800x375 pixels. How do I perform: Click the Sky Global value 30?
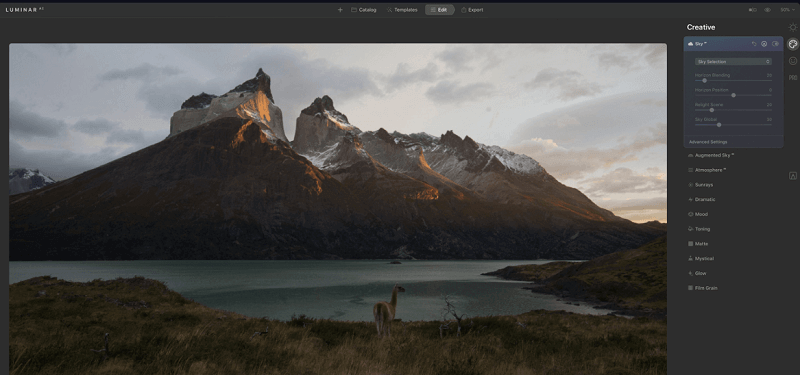769,119
